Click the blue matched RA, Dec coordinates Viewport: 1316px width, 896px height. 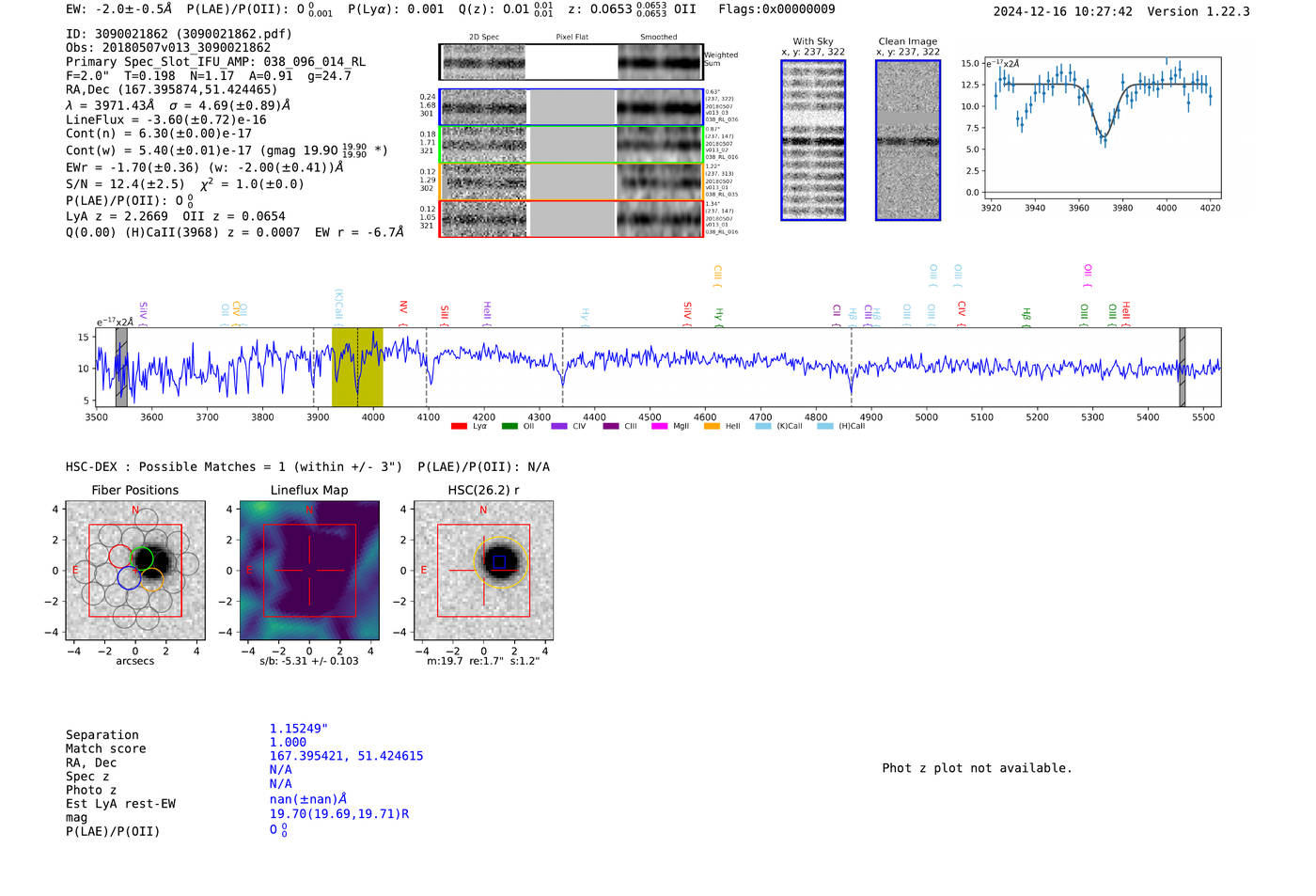[346, 756]
